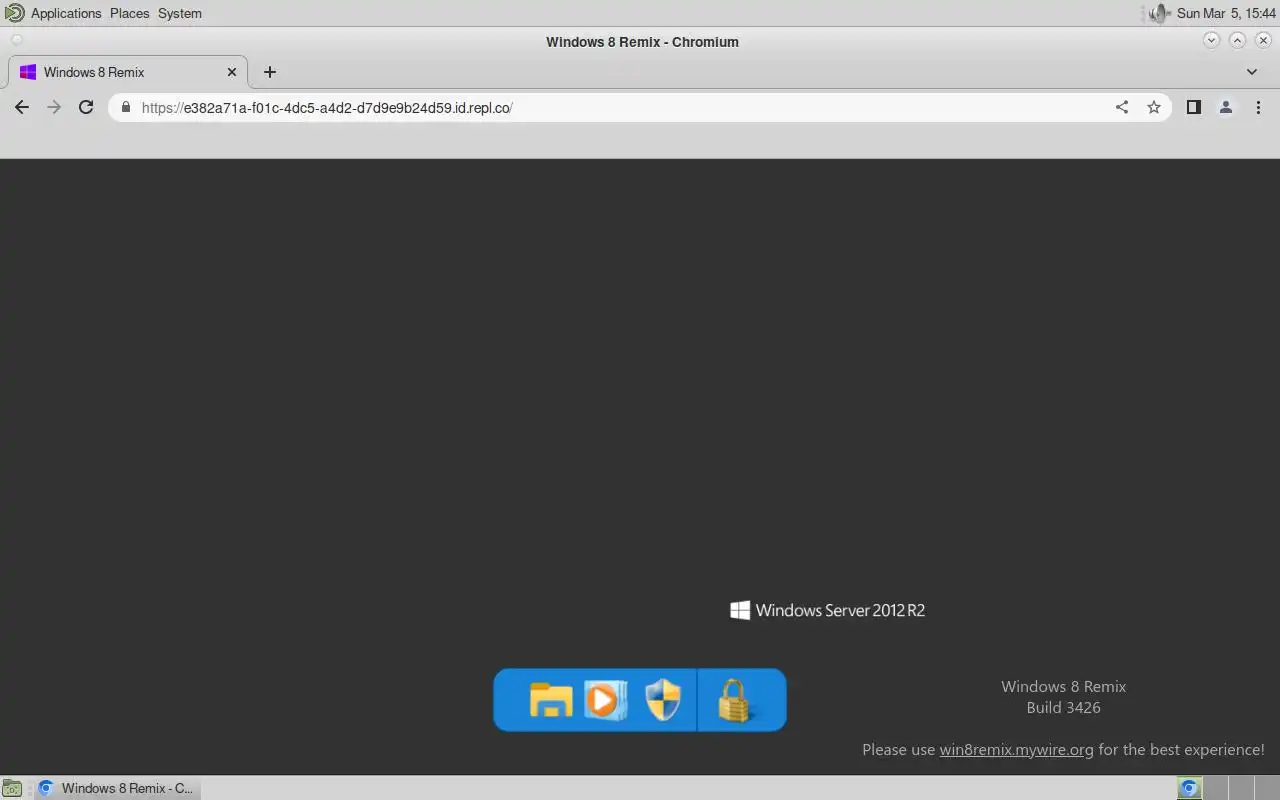This screenshot has height=800, width=1280.
Task: Go back to previous page
Action: 22,107
